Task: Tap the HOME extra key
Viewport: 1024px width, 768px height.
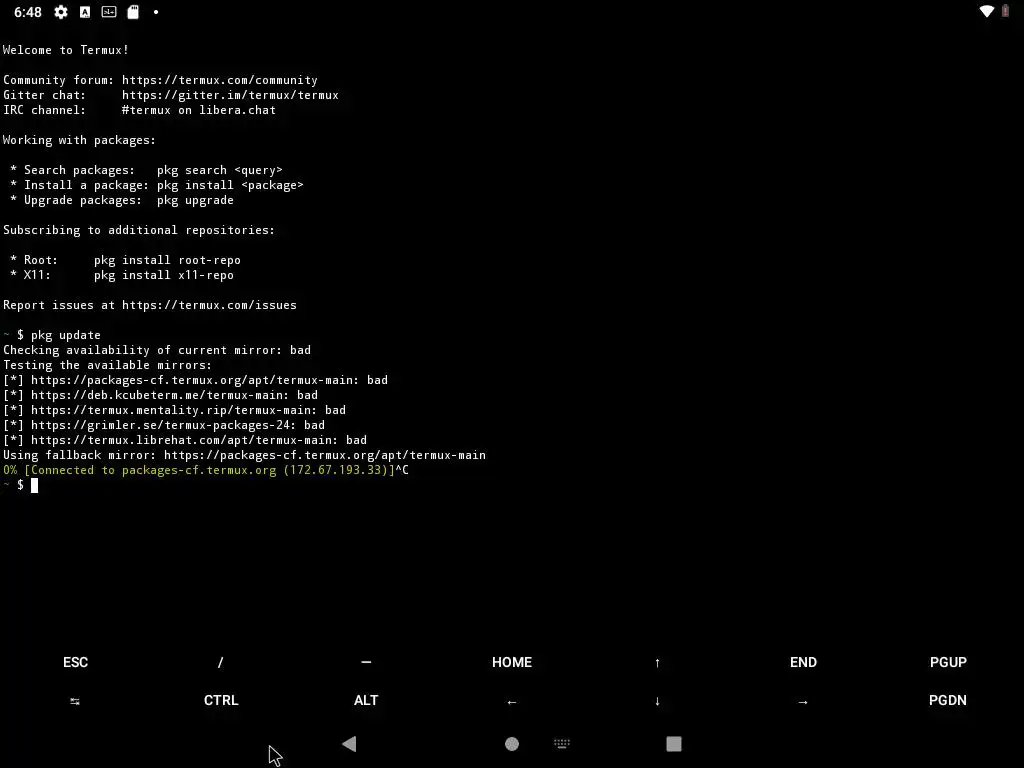Action: pyautogui.click(x=511, y=662)
